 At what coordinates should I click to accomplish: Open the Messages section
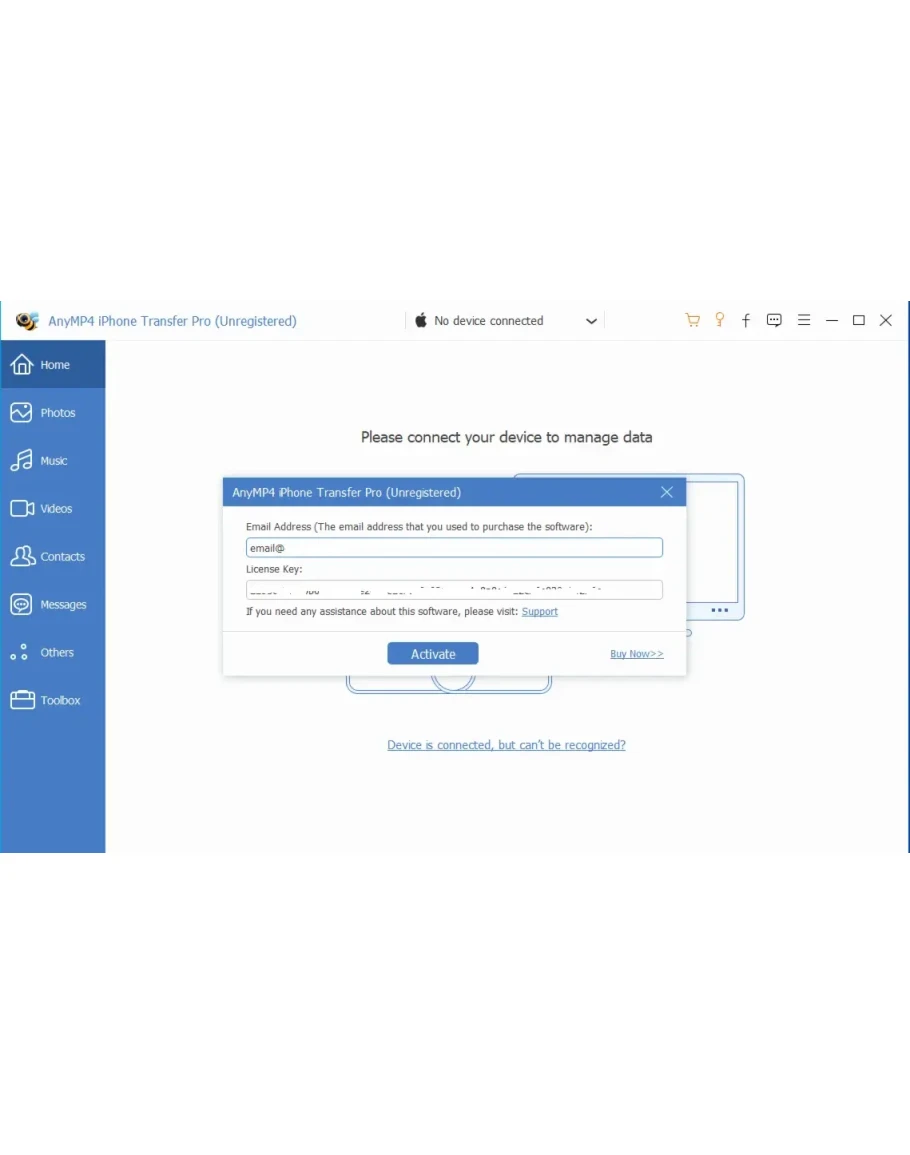(53, 605)
